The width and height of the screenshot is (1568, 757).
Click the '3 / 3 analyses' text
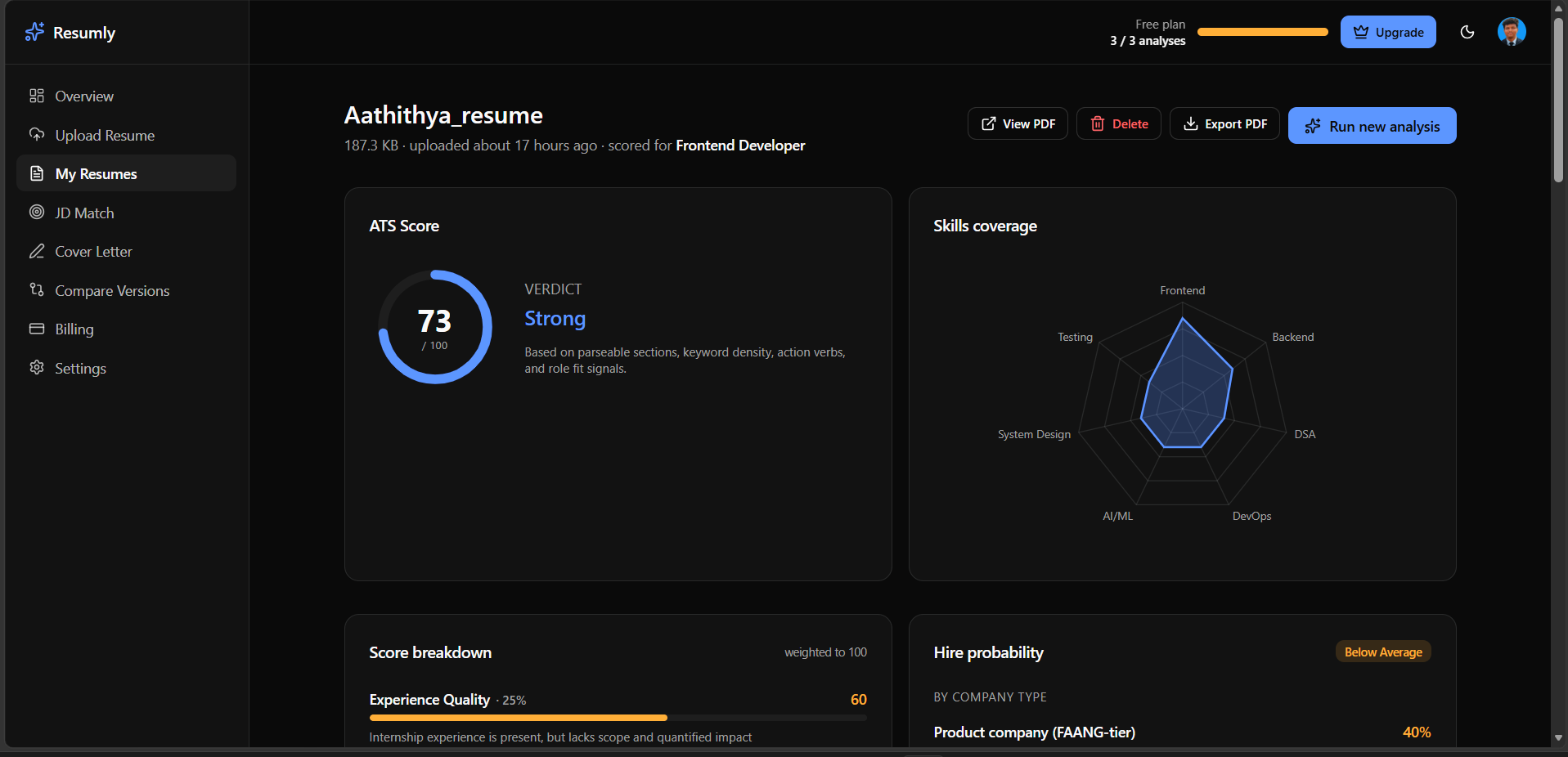click(1148, 41)
